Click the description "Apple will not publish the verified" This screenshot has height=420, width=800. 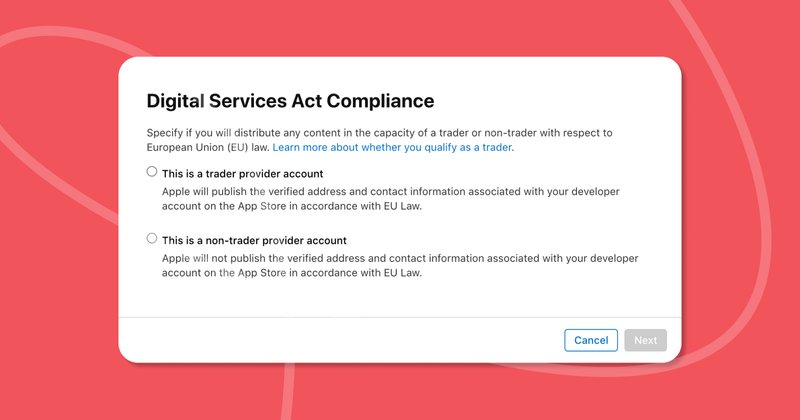[x=400, y=265]
